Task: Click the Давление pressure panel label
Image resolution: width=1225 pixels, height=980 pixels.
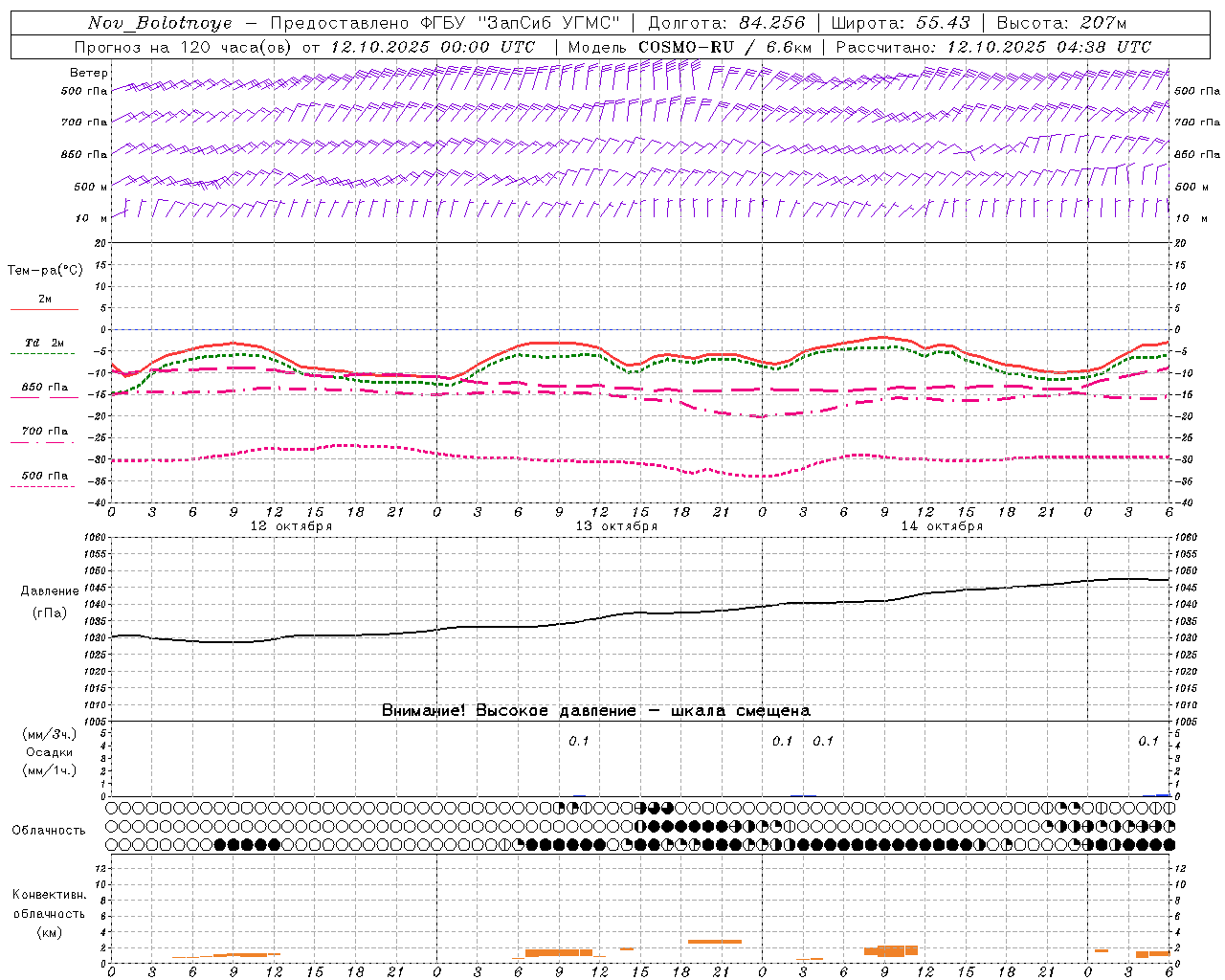Action: [x=49, y=591]
